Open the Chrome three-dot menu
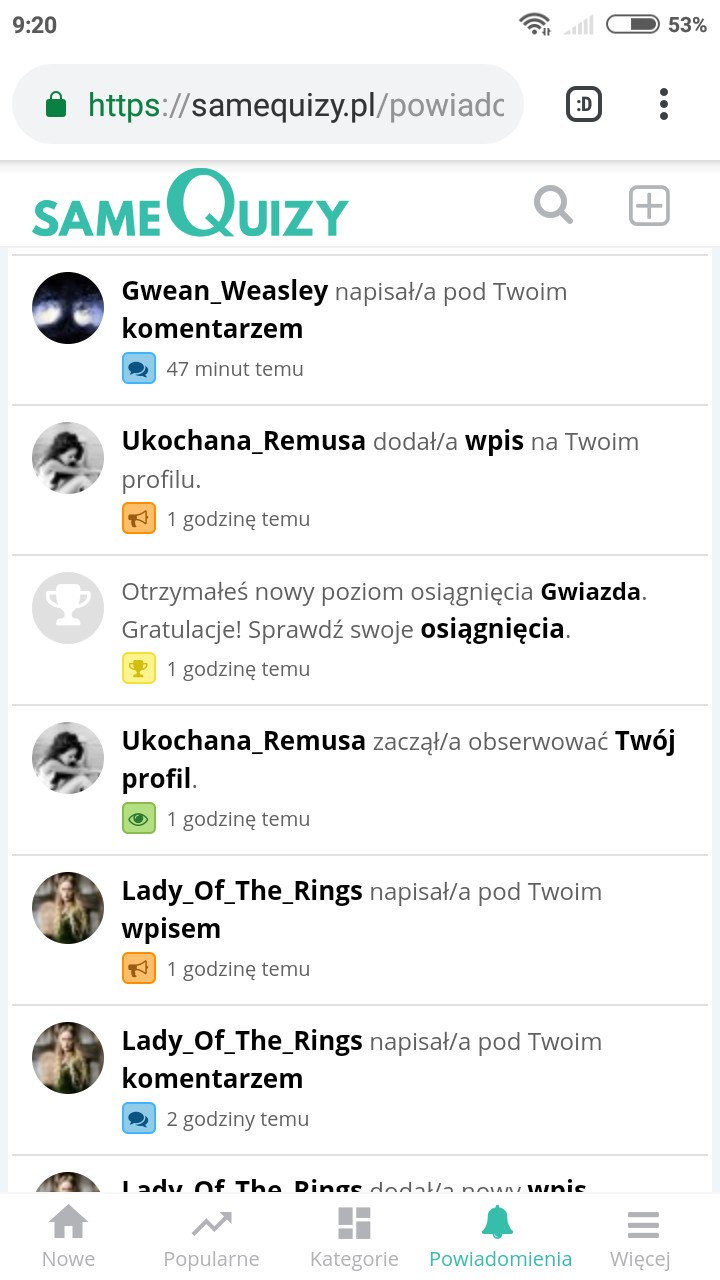 click(x=664, y=104)
